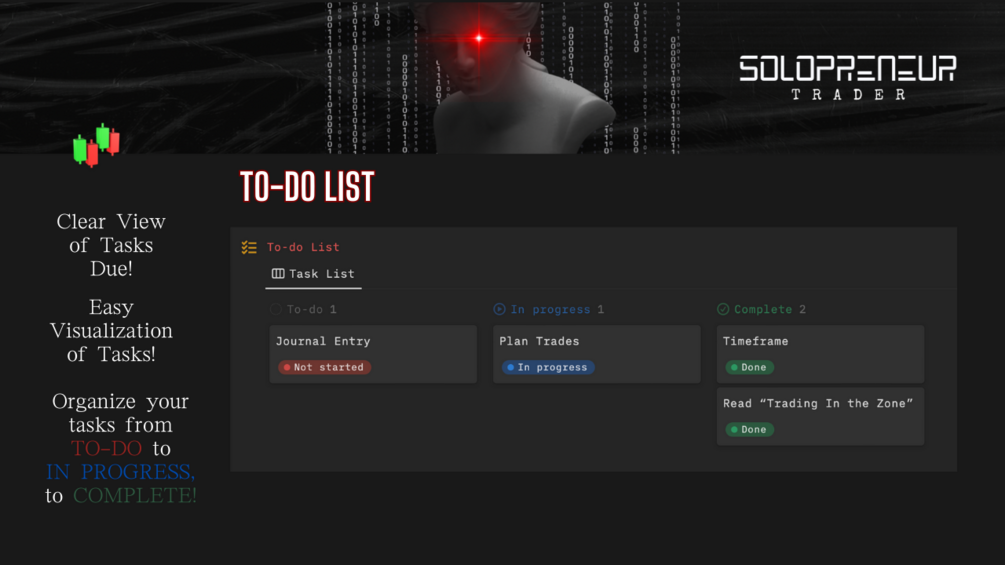Viewport: 1005px width, 565px height.
Task: Click the red glowing eye on the statue
Action: 479,38
